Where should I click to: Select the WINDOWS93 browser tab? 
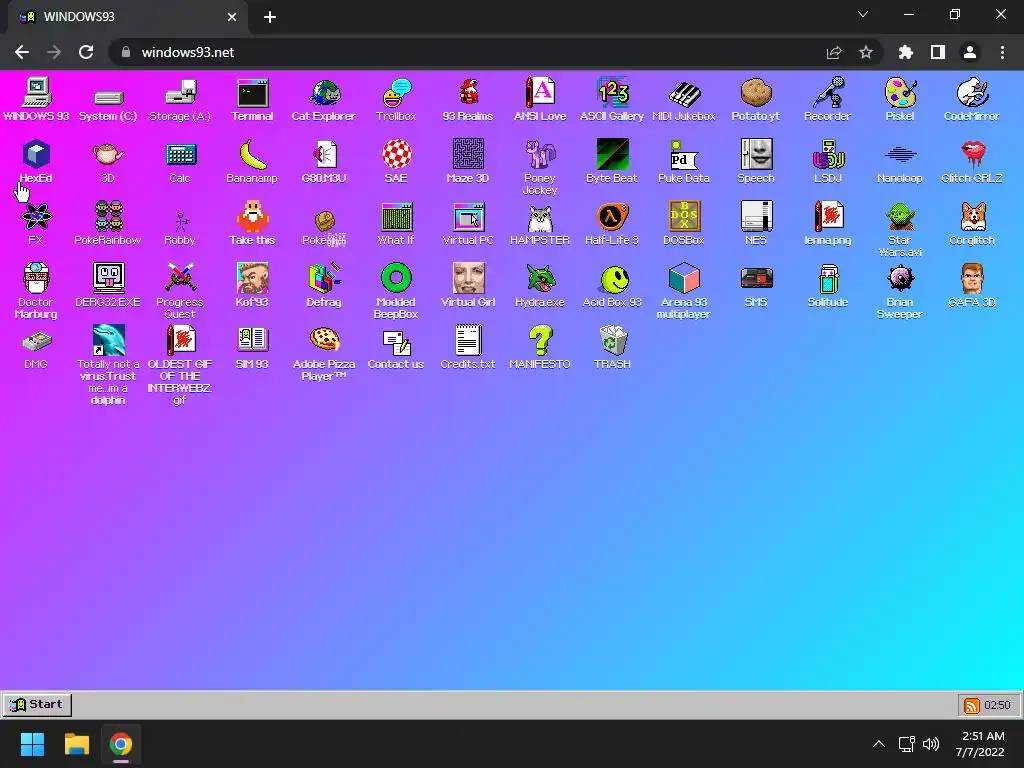[x=127, y=17]
